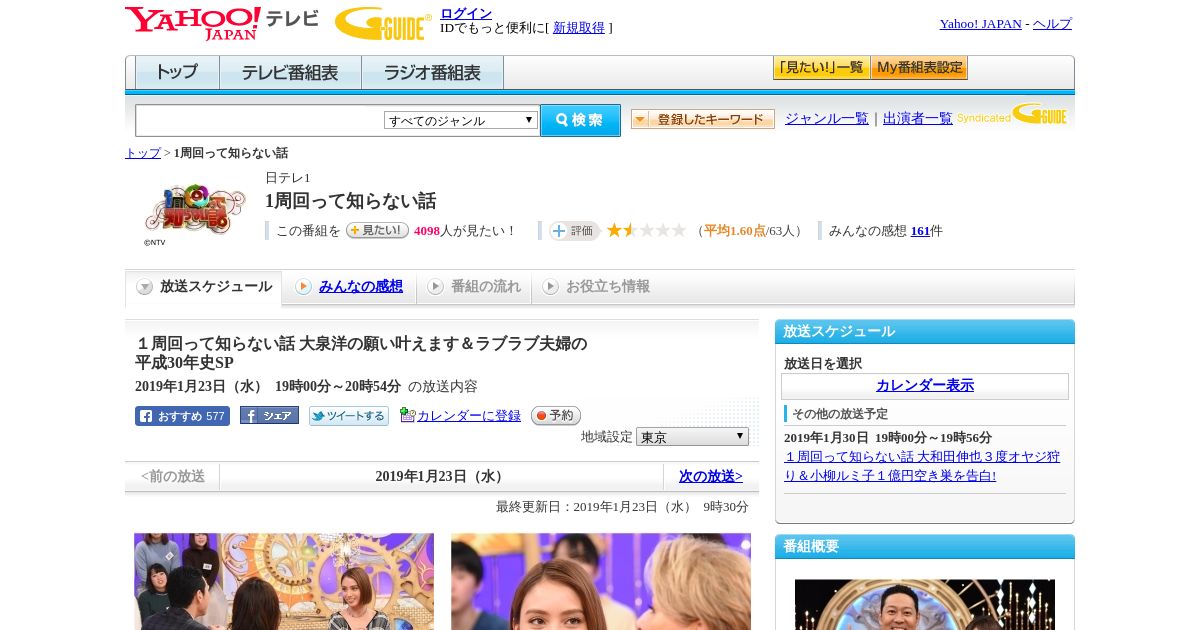The width and height of the screenshot is (1200, 630).
Task: Click the G-GUIDE logo in header
Action: 383,23
